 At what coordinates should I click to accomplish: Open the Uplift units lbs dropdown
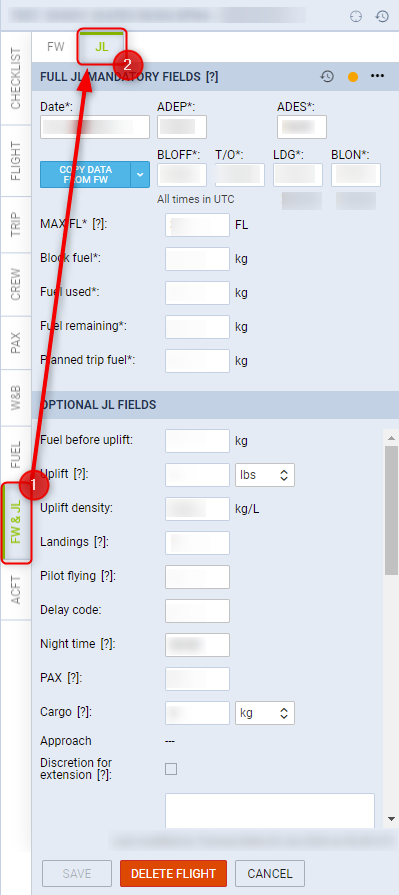tap(265, 475)
